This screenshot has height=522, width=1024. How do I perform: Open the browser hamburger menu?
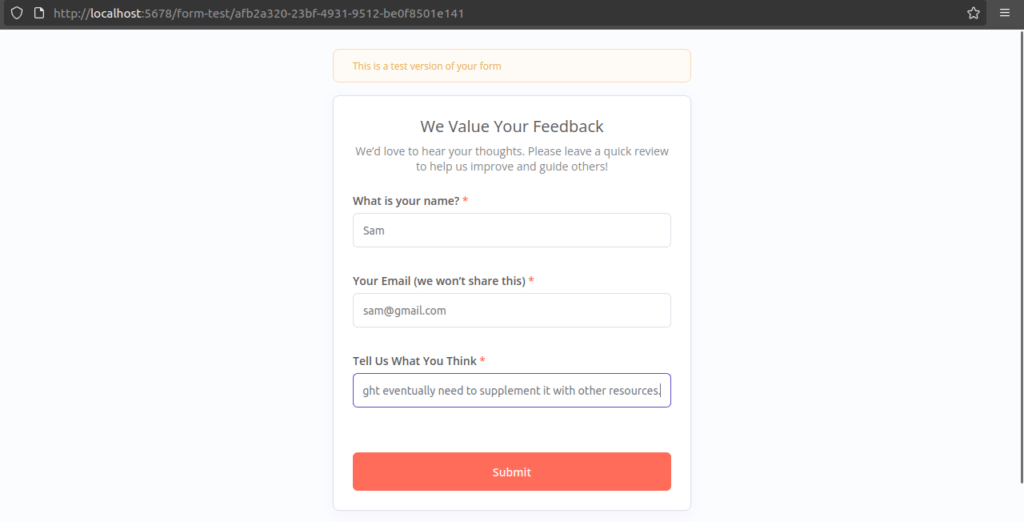pyautogui.click(x=1005, y=14)
